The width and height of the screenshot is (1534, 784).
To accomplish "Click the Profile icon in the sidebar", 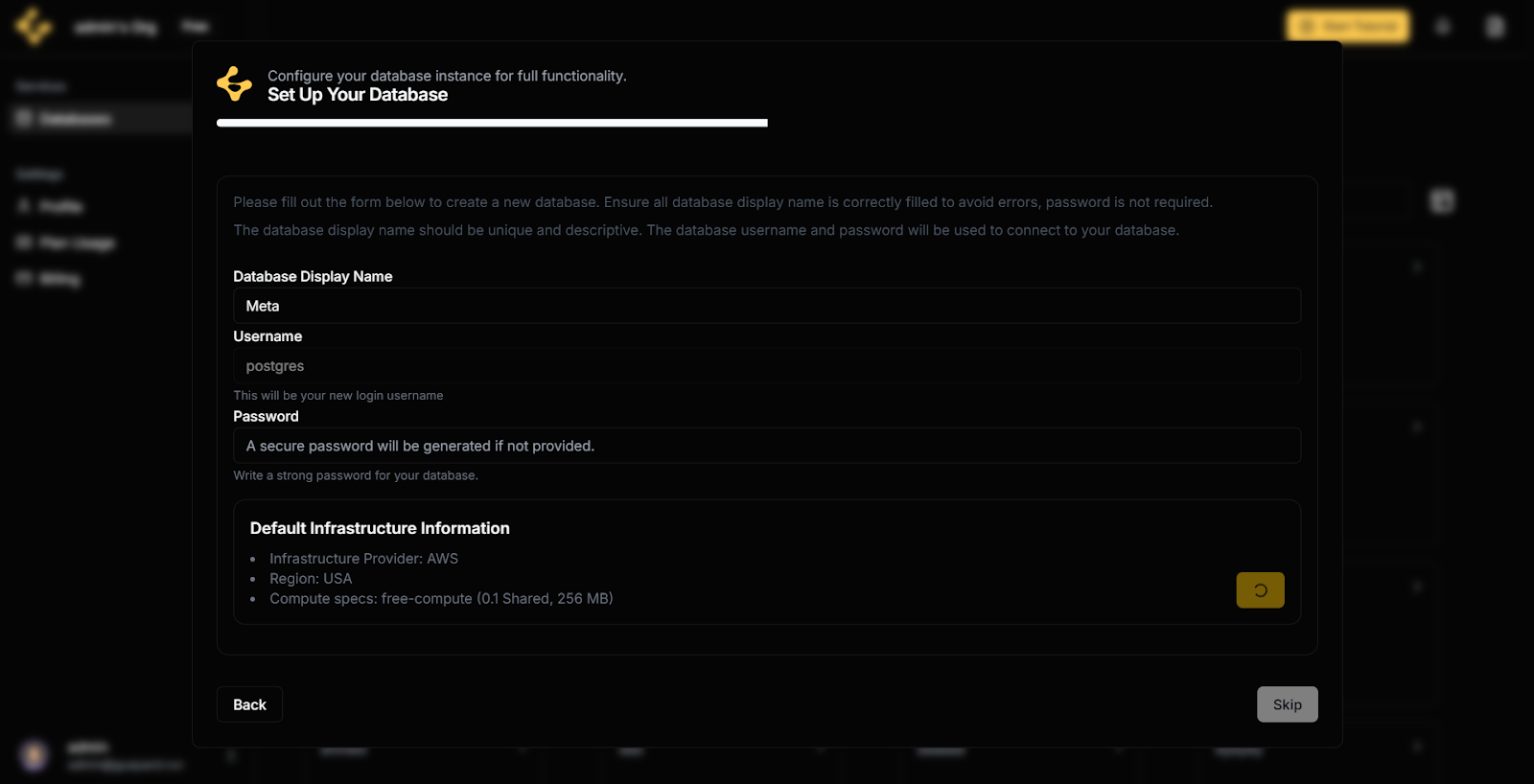I will (24, 206).
